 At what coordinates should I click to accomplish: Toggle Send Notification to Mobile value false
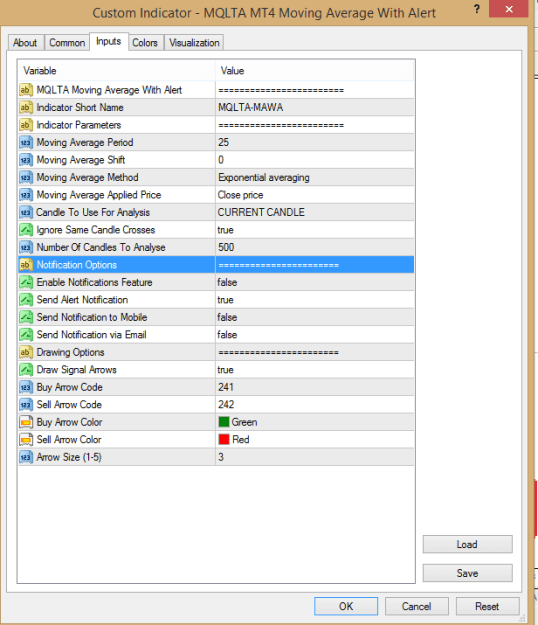tap(227, 317)
